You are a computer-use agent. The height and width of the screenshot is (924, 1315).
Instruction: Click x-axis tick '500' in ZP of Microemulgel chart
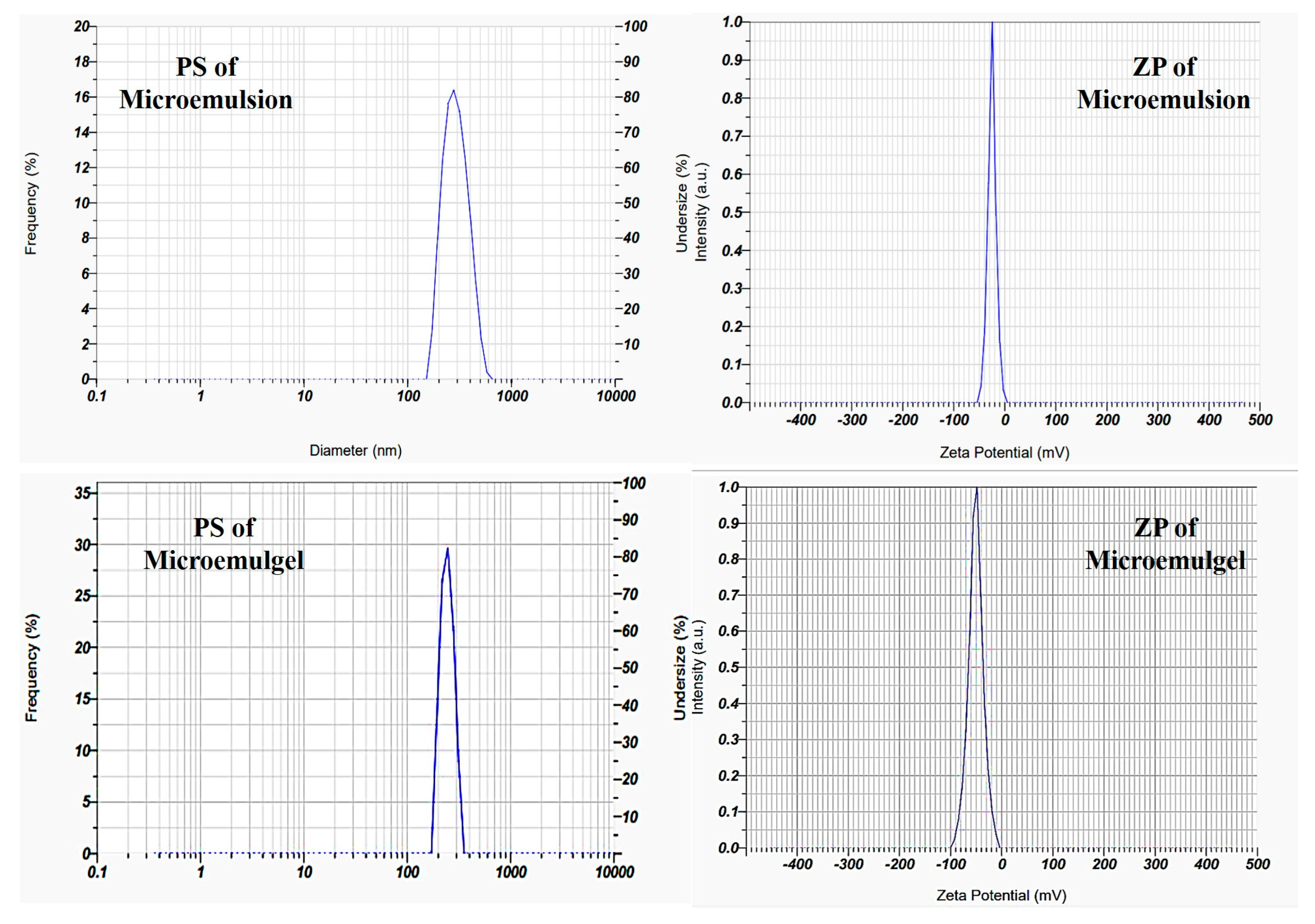(1258, 864)
